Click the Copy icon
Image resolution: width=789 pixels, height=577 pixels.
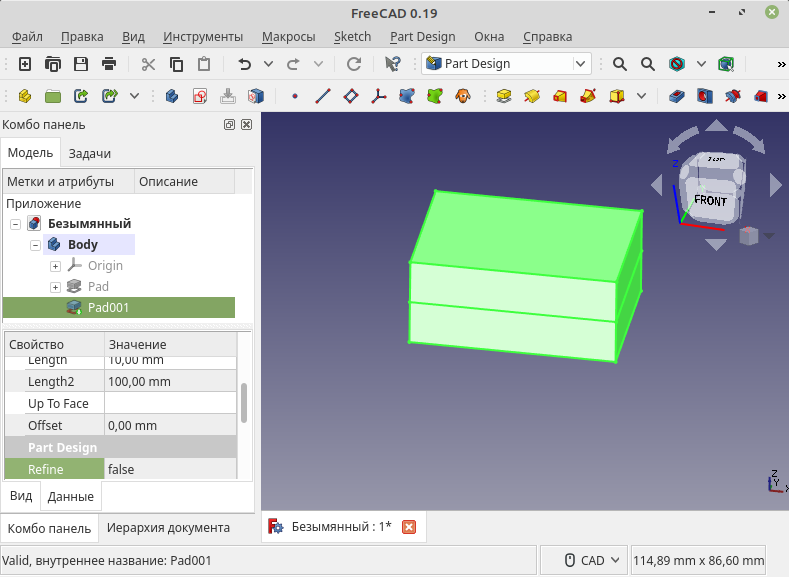pos(176,64)
